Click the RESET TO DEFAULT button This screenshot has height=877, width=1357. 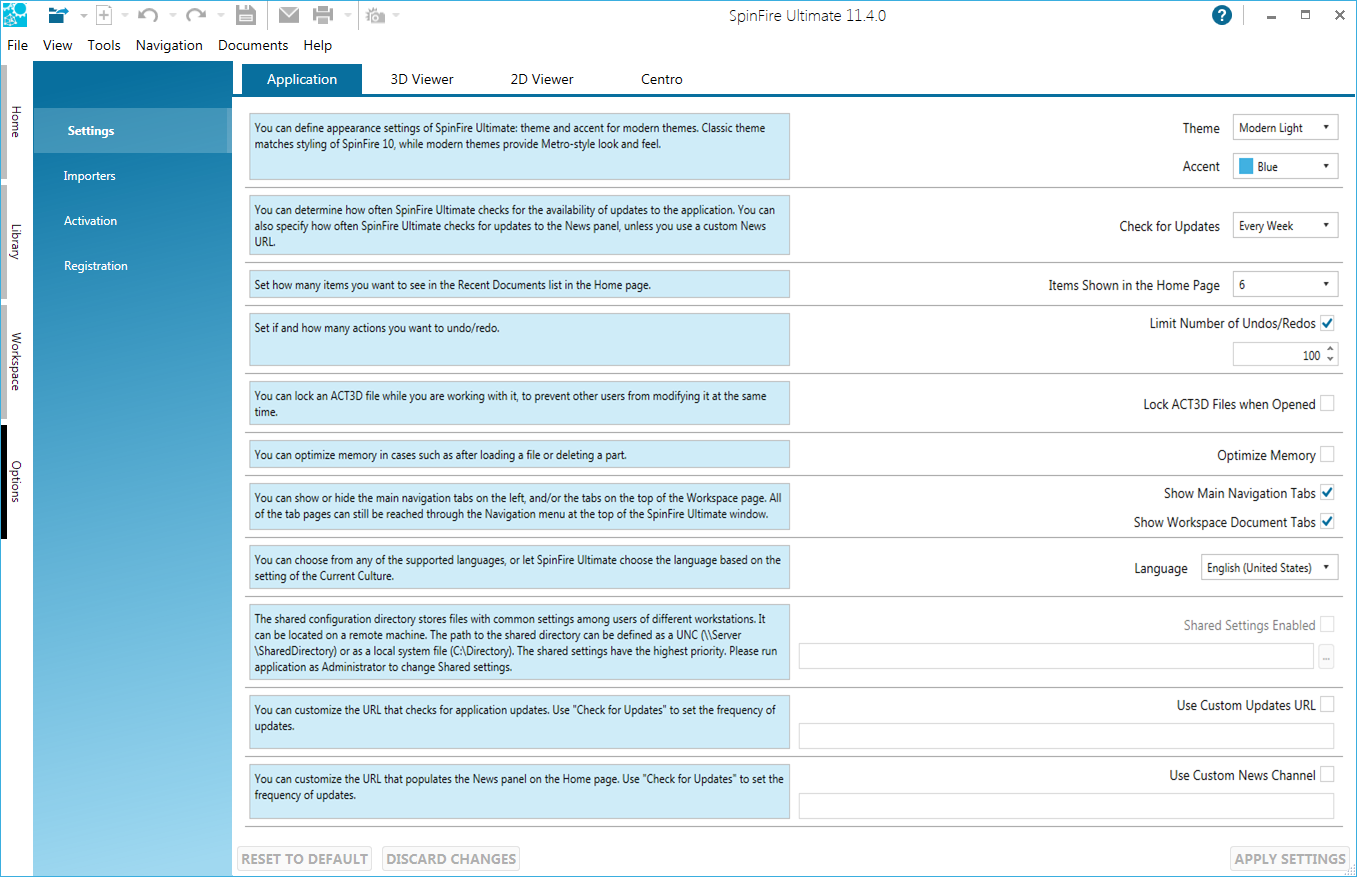point(305,858)
